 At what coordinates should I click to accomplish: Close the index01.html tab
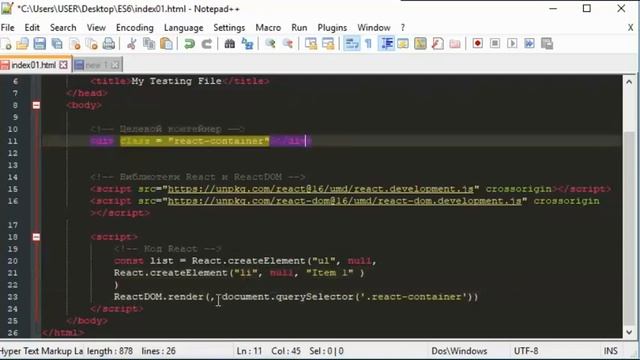tap(63, 65)
